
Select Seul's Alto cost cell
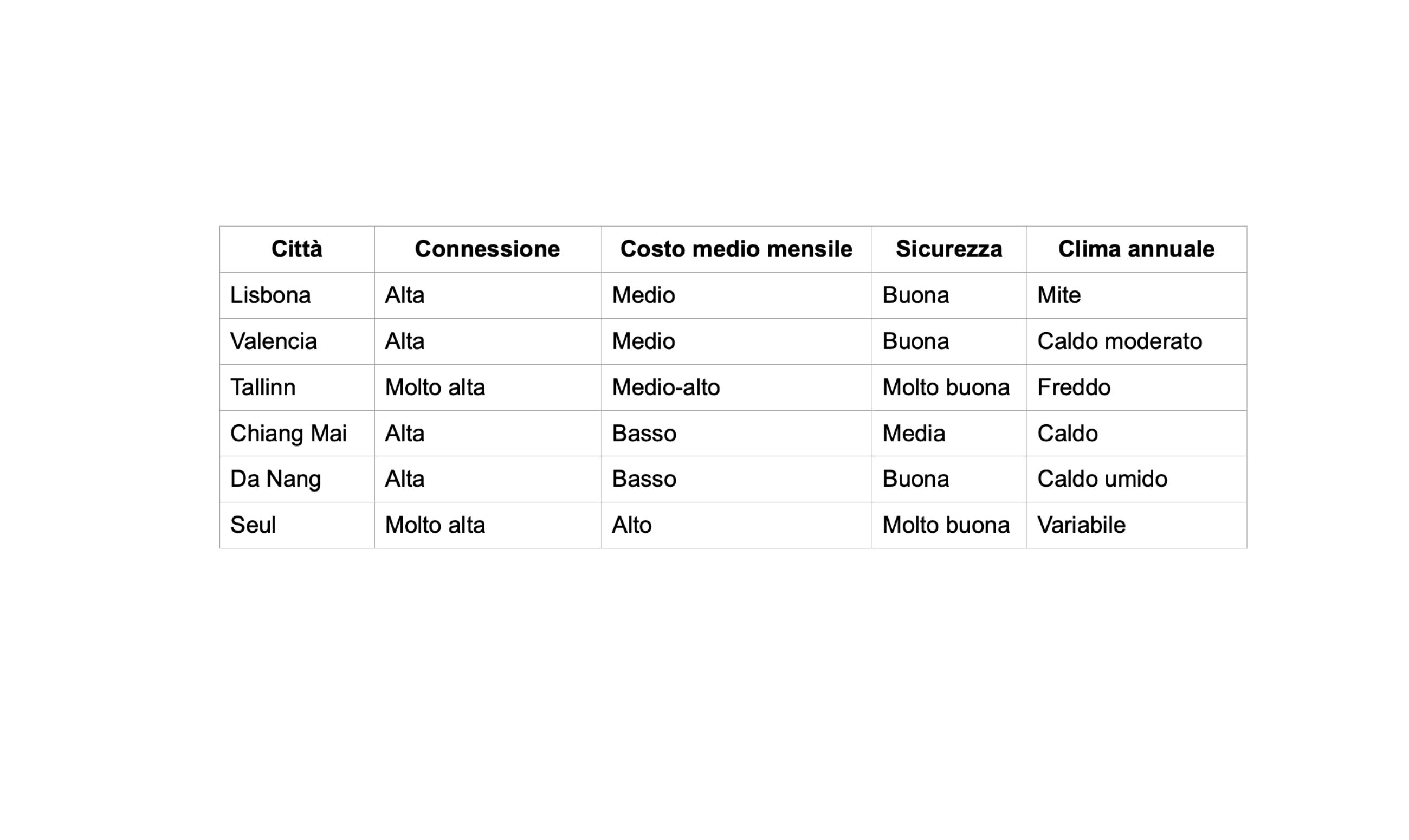pos(631,525)
